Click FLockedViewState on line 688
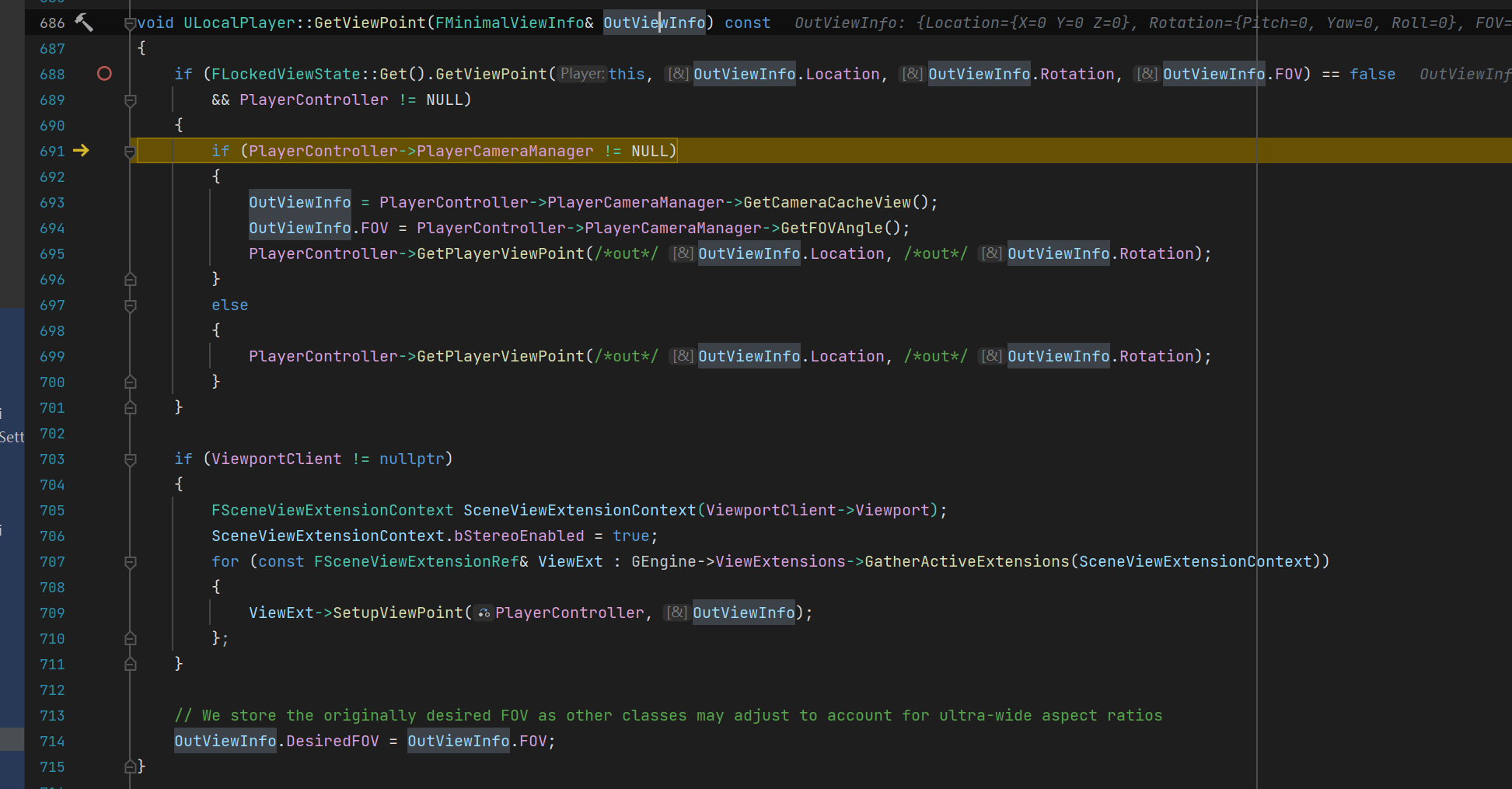Image resolution: width=1512 pixels, height=789 pixels. [286, 74]
